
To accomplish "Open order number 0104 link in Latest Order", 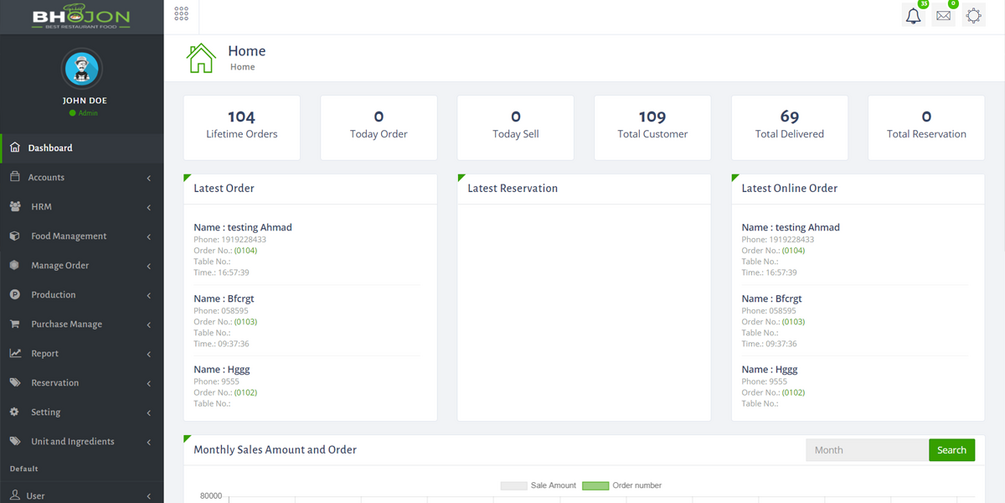I will click(x=245, y=251).
